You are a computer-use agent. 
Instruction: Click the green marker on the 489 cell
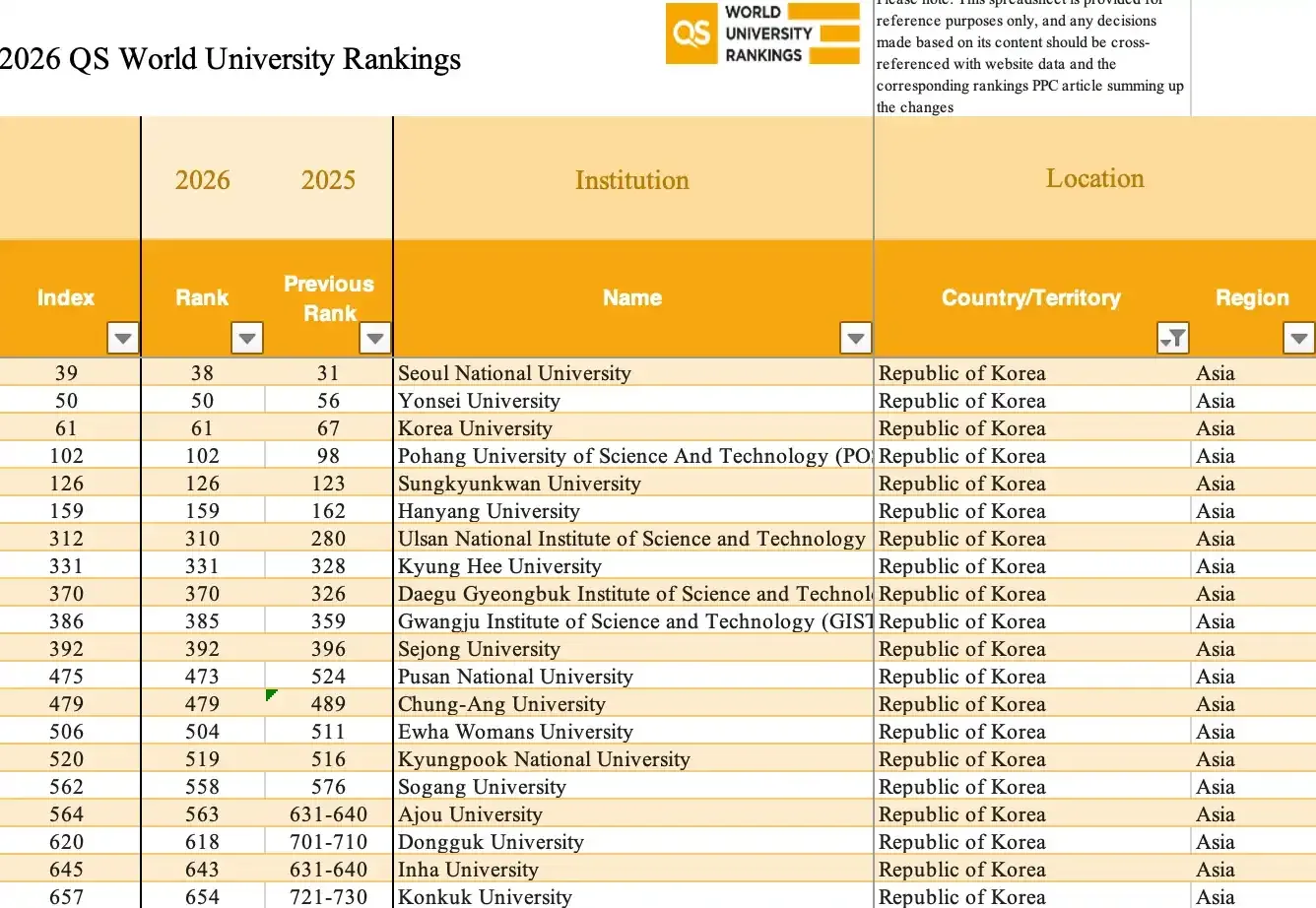pyautogui.click(x=272, y=694)
